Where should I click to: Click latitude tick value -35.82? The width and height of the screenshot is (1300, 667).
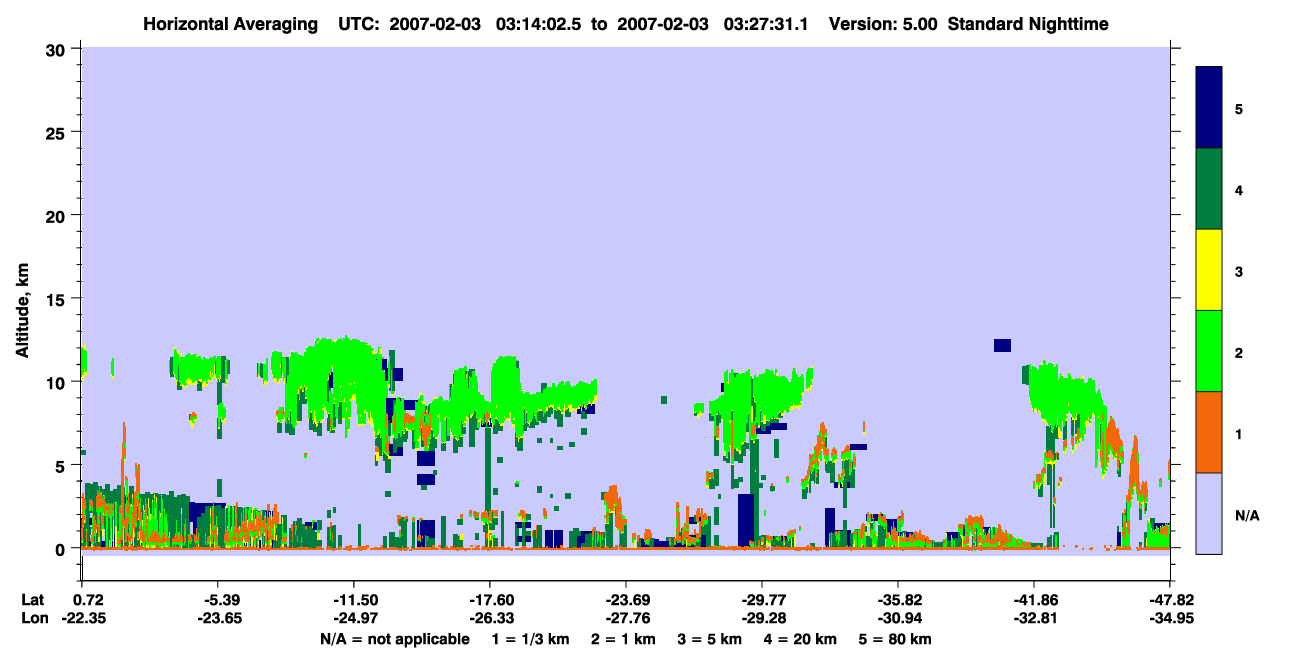897,600
